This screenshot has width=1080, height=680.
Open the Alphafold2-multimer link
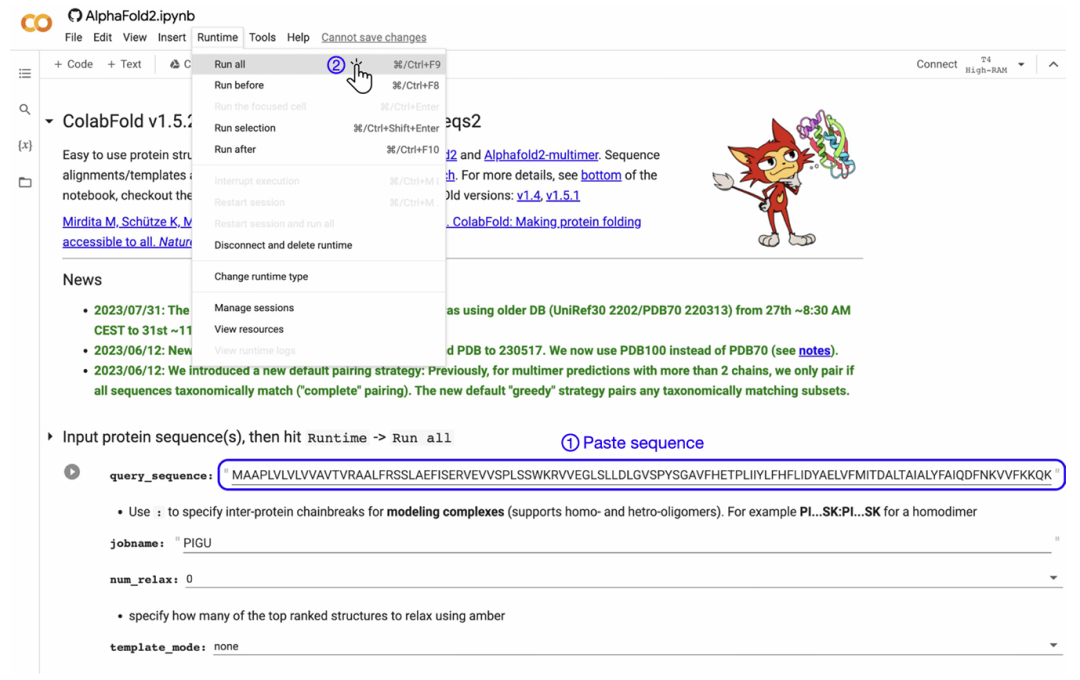pos(541,155)
